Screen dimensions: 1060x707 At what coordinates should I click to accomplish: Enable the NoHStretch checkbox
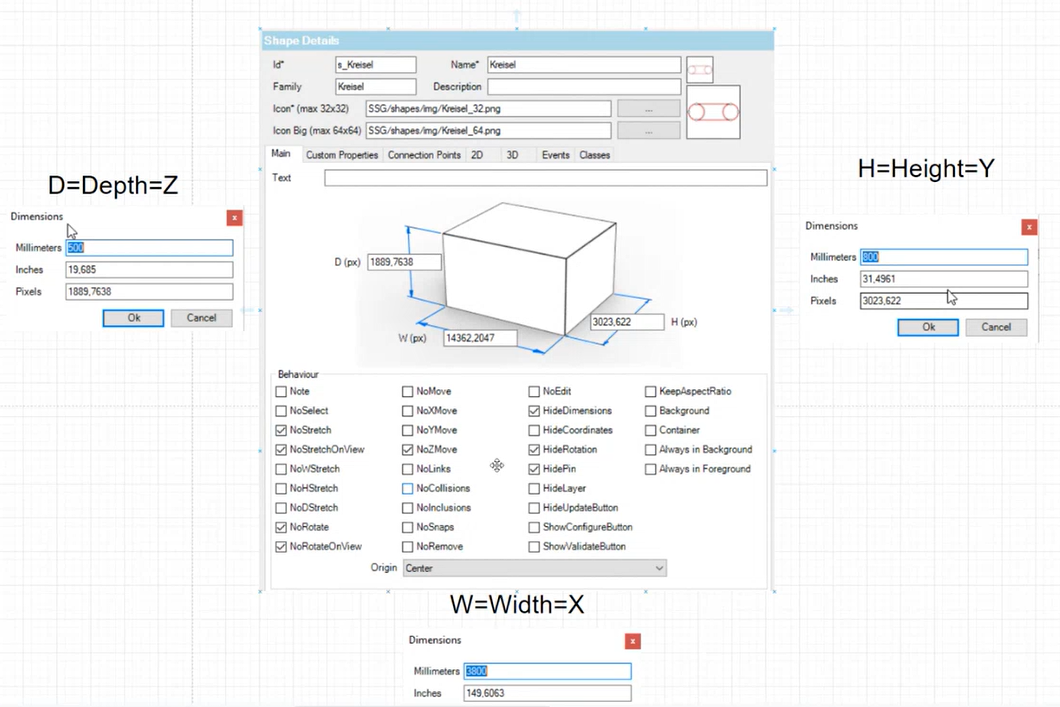click(x=281, y=488)
